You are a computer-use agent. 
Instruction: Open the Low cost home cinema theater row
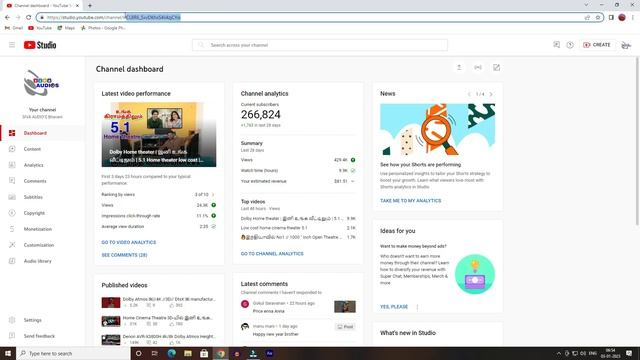point(298,228)
